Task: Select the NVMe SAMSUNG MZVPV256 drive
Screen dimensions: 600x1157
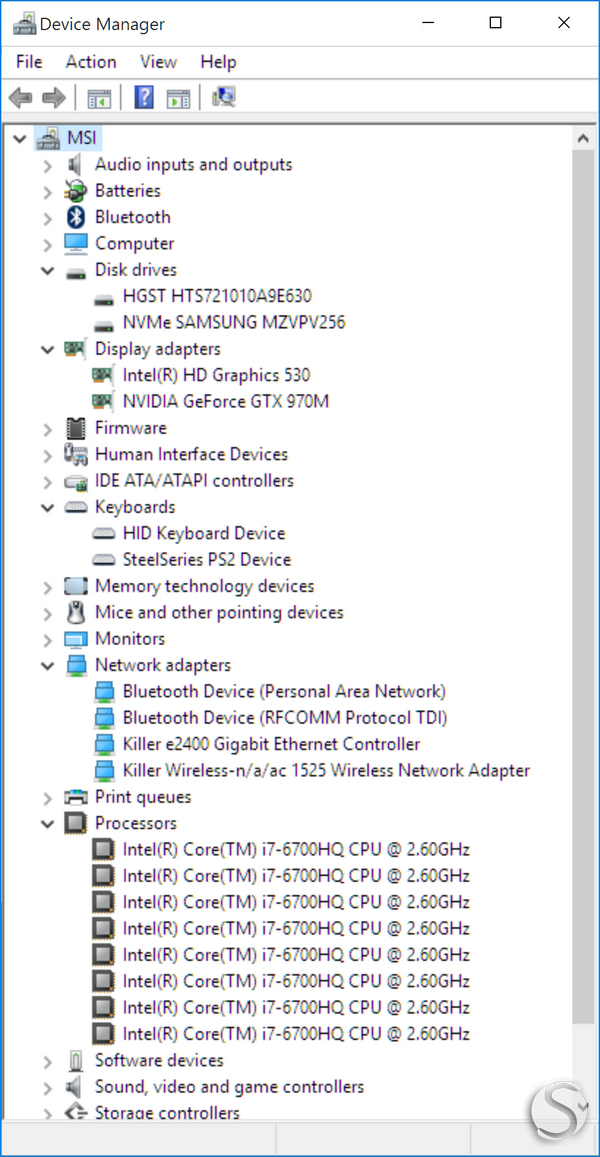Action: pyautogui.click(x=234, y=322)
